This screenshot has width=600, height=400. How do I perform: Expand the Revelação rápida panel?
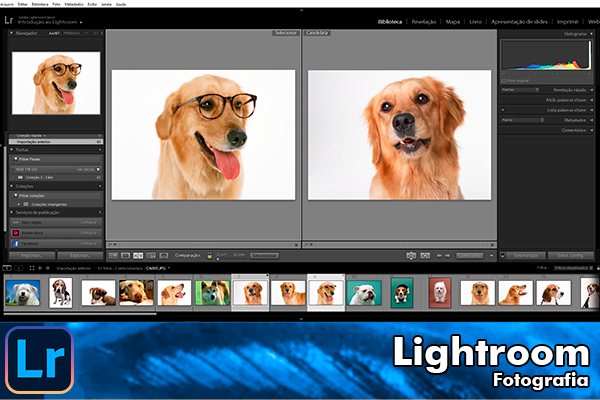pos(592,90)
